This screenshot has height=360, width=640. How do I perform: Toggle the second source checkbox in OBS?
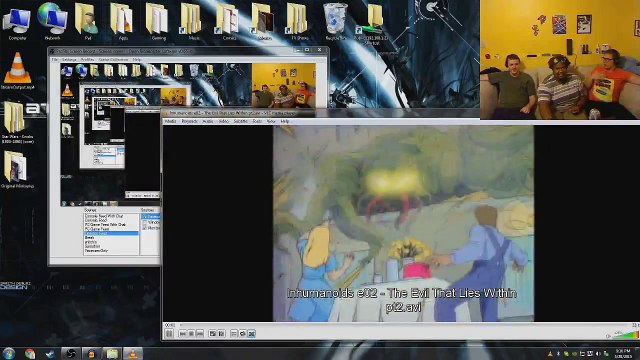coord(144,222)
